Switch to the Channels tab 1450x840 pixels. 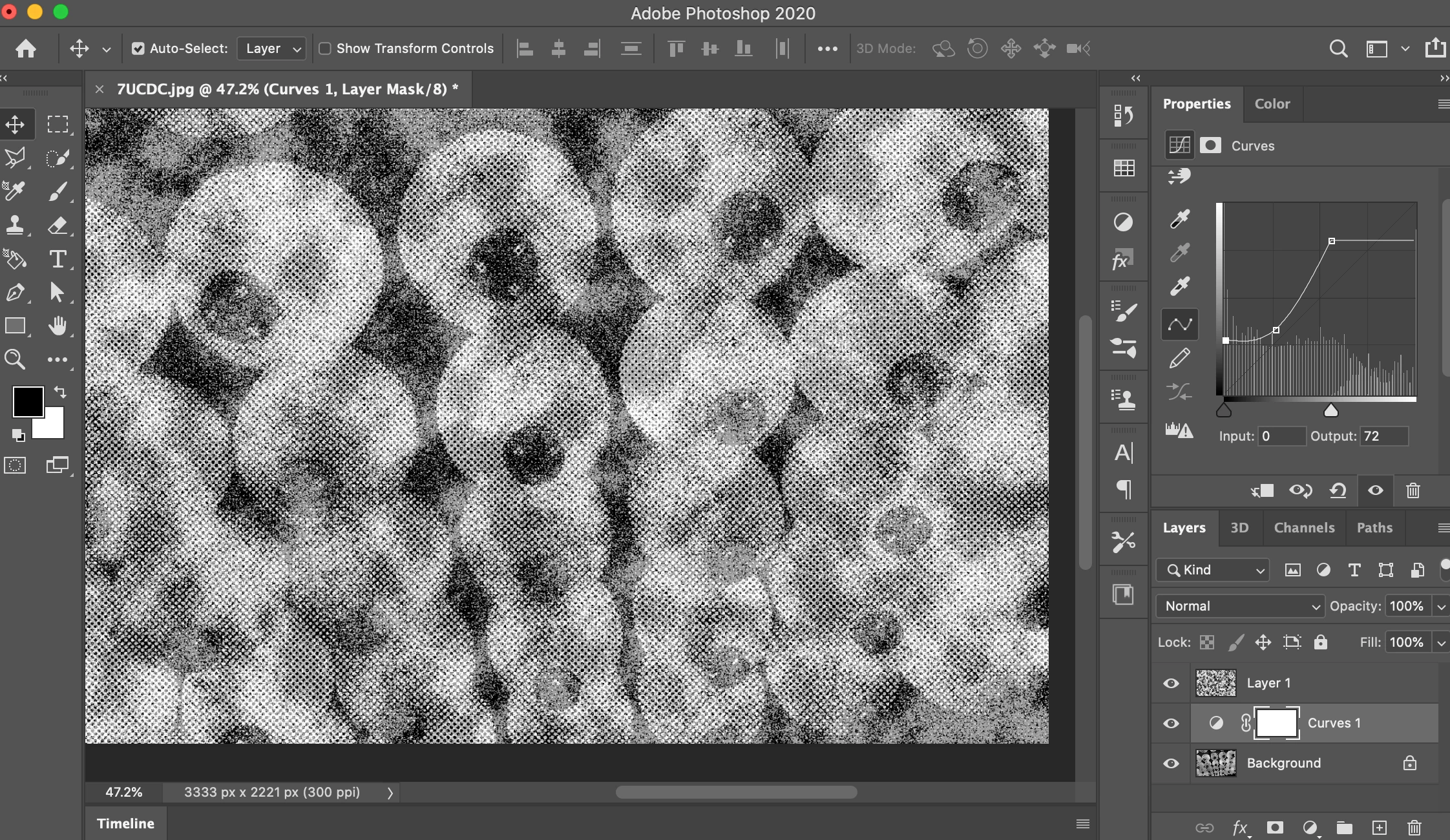coord(1304,528)
